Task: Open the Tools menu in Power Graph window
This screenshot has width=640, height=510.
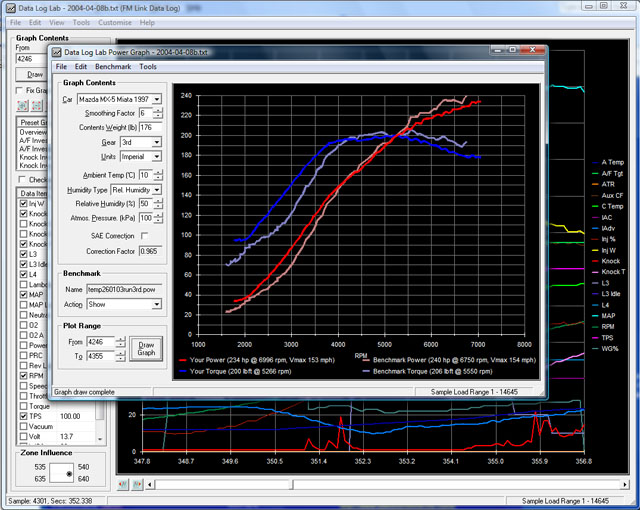Action: pos(148,67)
